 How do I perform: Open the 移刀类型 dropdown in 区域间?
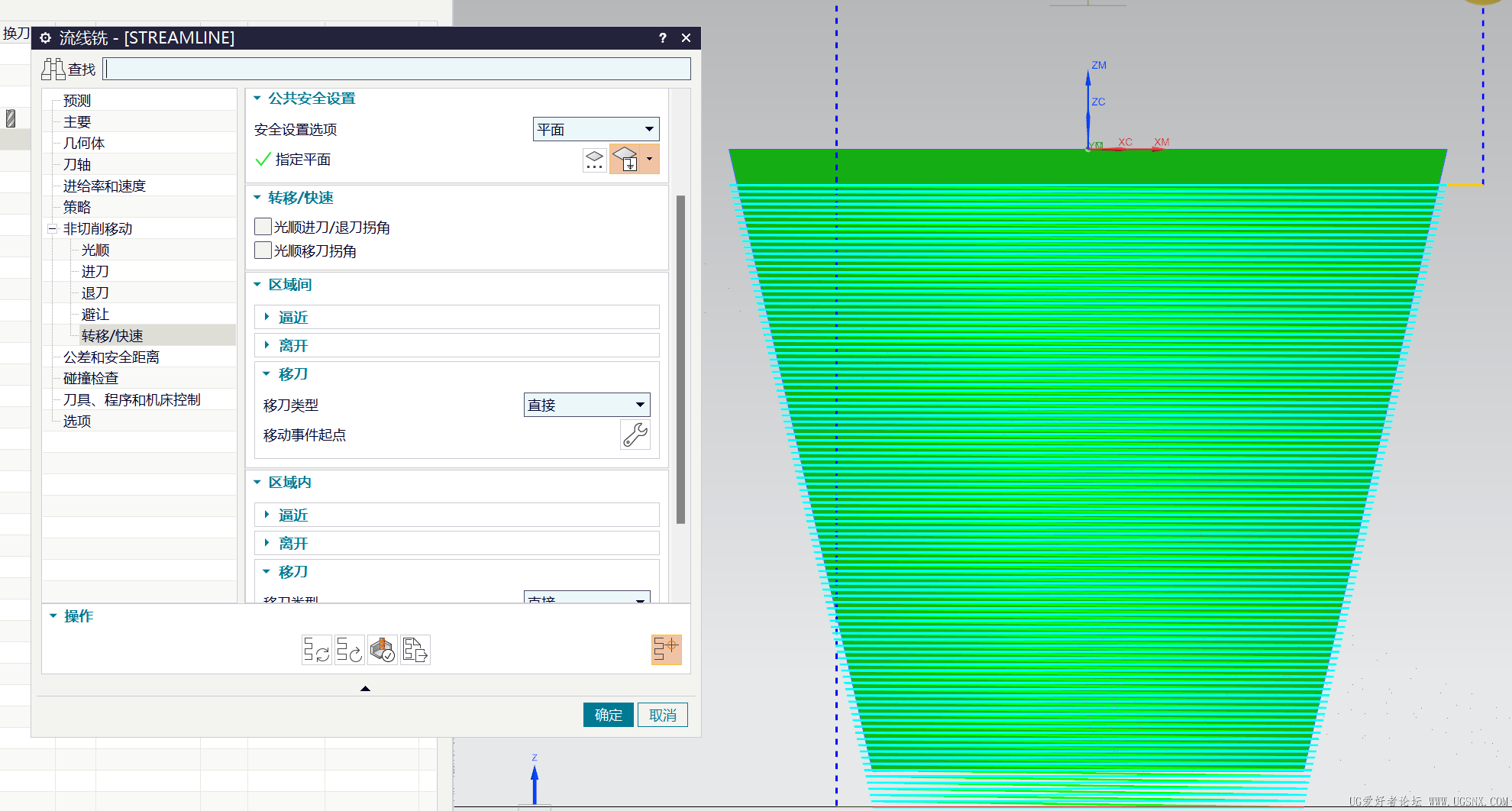click(x=586, y=405)
